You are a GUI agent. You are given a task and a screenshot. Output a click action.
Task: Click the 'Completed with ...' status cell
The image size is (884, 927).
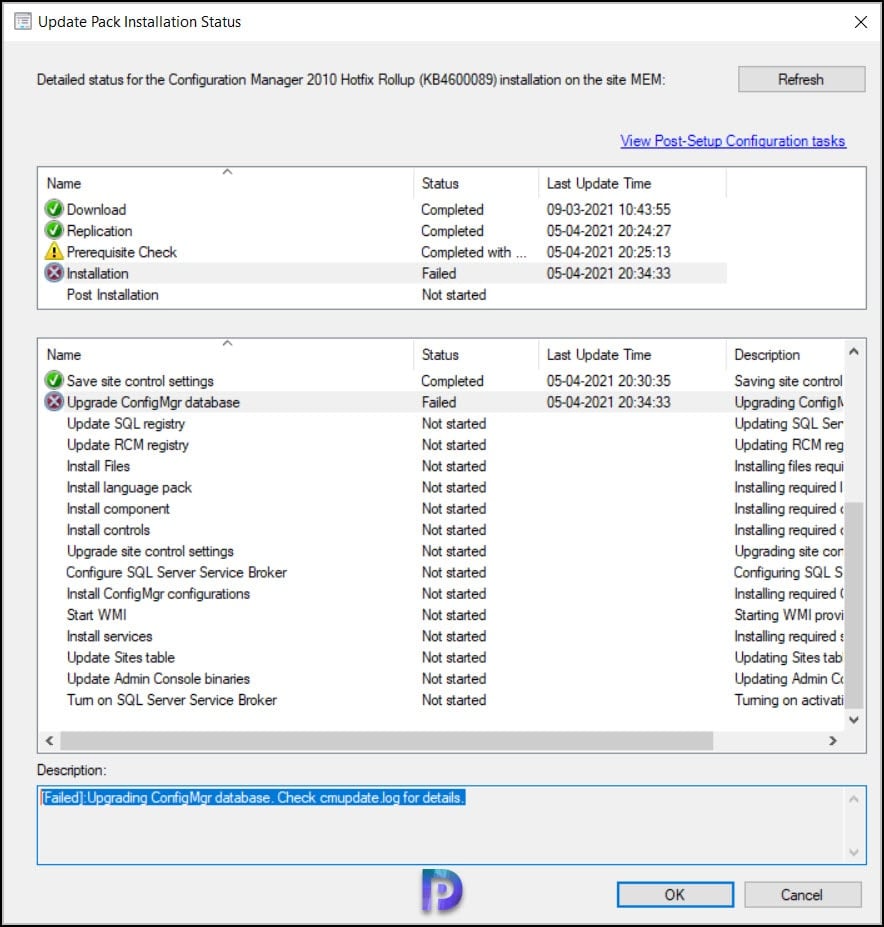coord(474,252)
